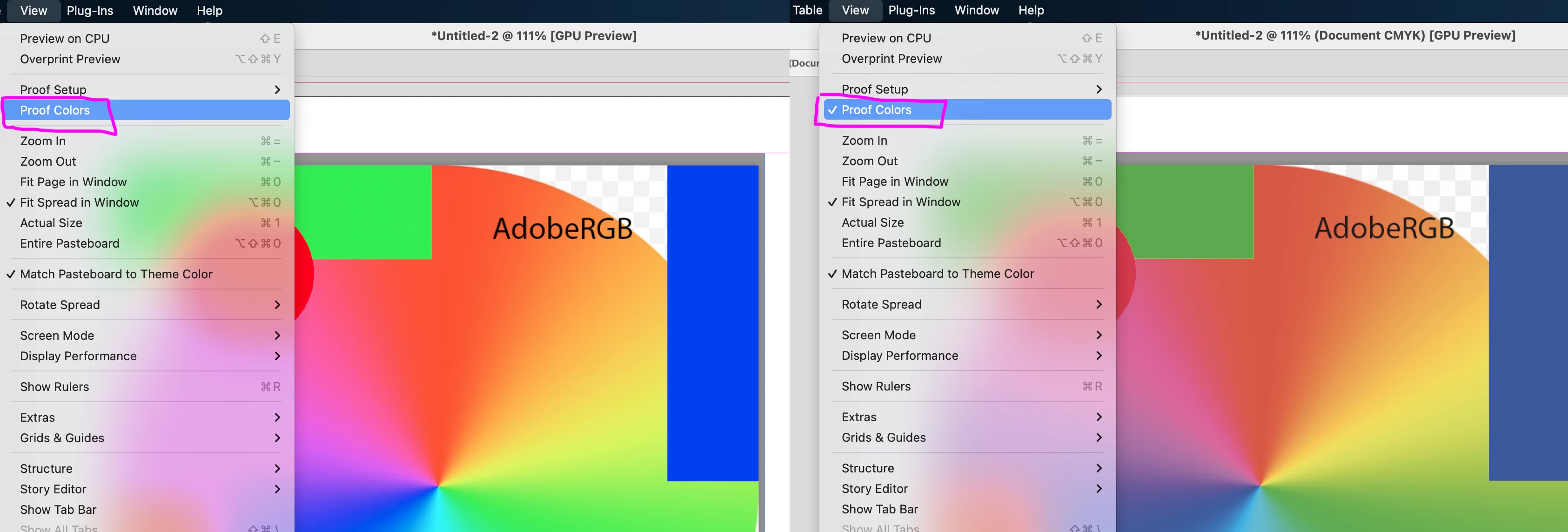This screenshot has width=1568, height=532.
Task: Toggle Match Pasteboard to Theme Color on right
Action: coord(938,273)
